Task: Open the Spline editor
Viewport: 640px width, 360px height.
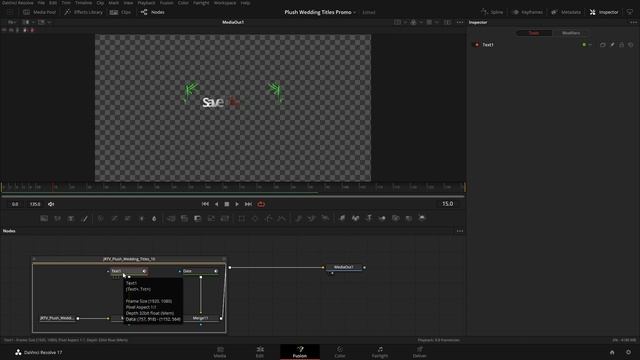Action: click(x=492, y=12)
